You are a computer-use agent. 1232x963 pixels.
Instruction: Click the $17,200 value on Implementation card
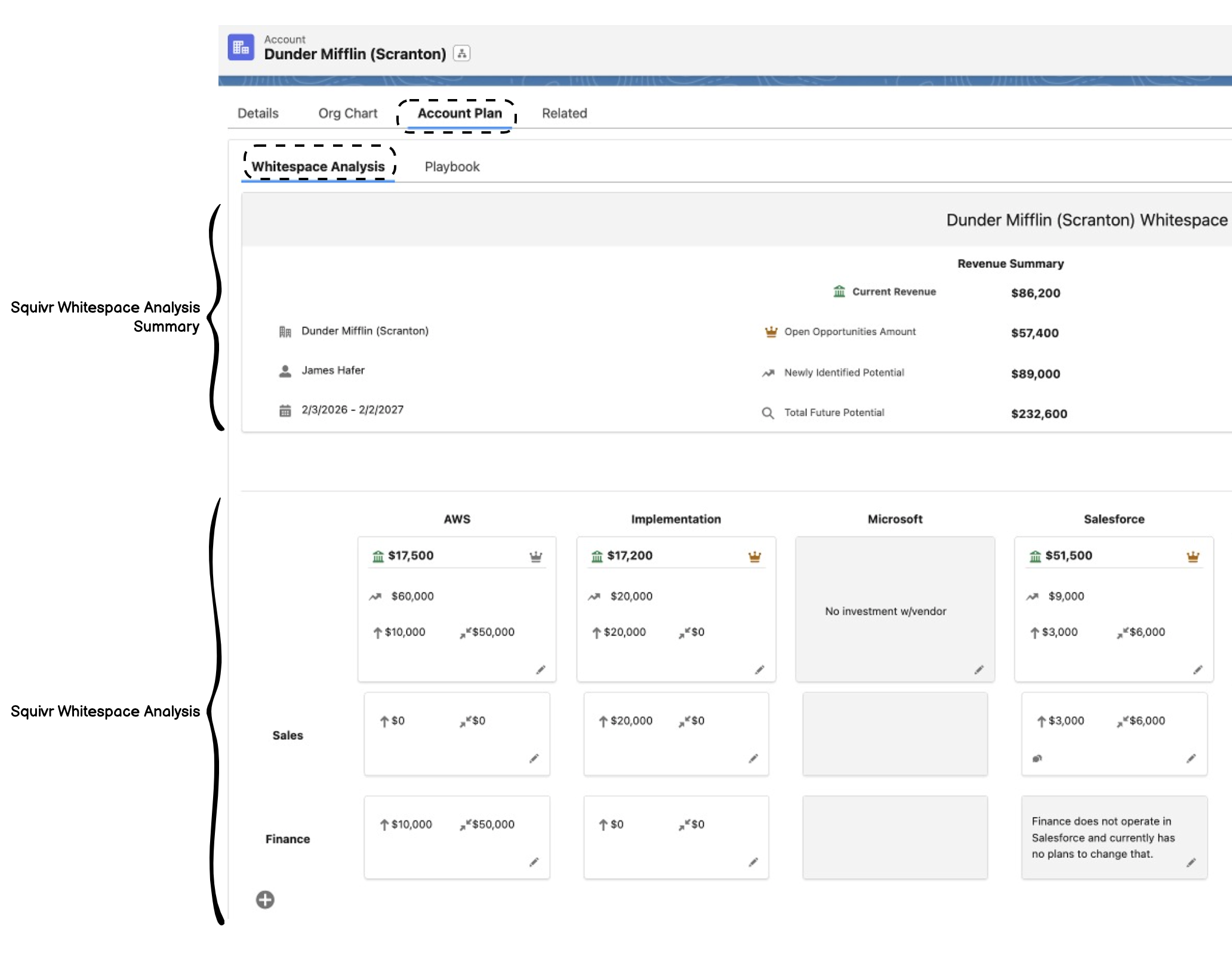(x=630, y=555)
